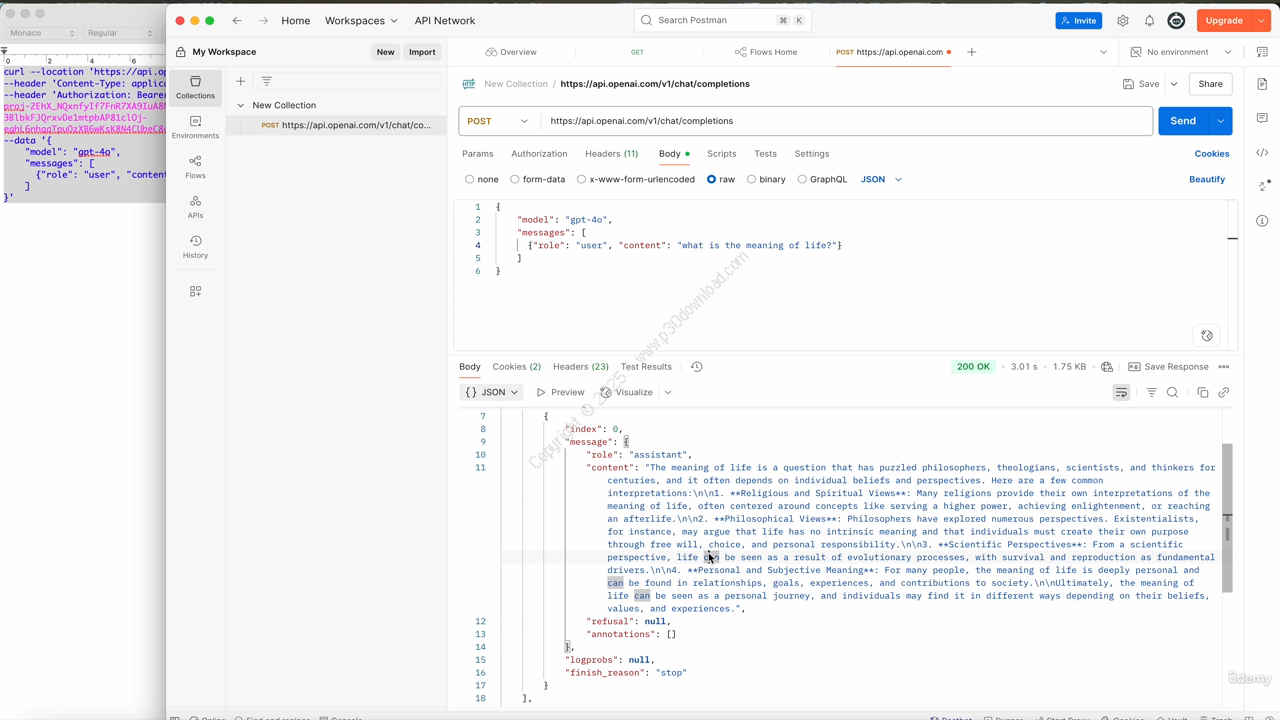Click the network information globe icon
Viewport: 1280px width, 720px height.
tap(1106, 367)
